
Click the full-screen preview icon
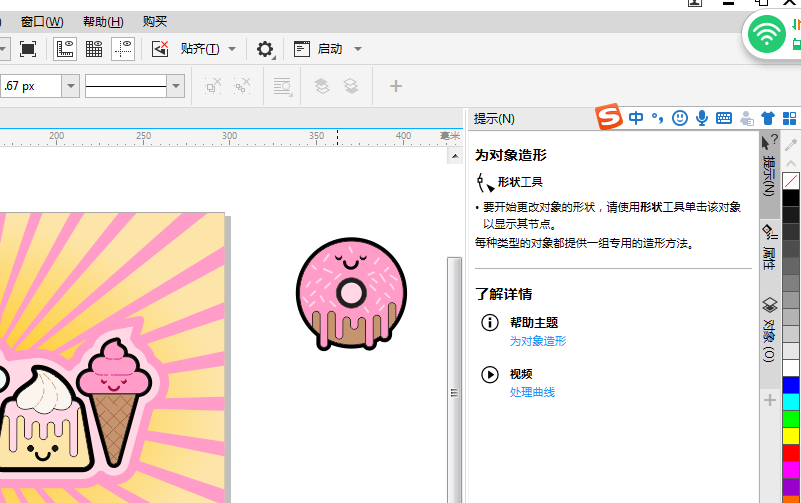28,48
